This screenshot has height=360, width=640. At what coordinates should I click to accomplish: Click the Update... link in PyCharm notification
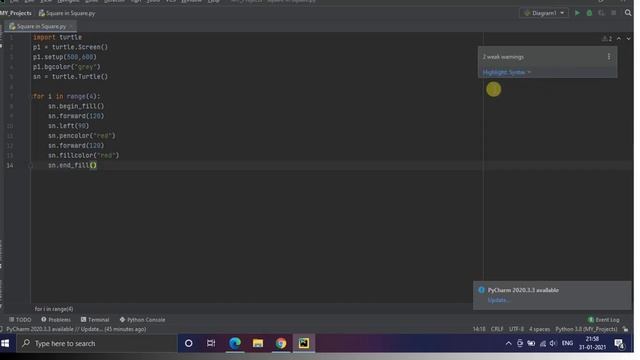498,300
